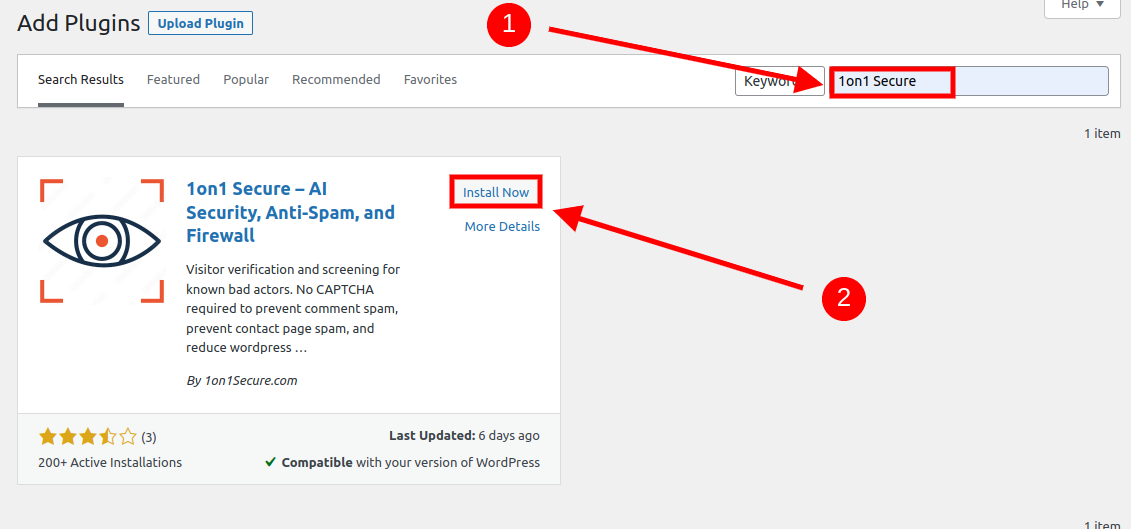Open the Favorites tab
1131x529 pixels.
click(x=431, y=79)
